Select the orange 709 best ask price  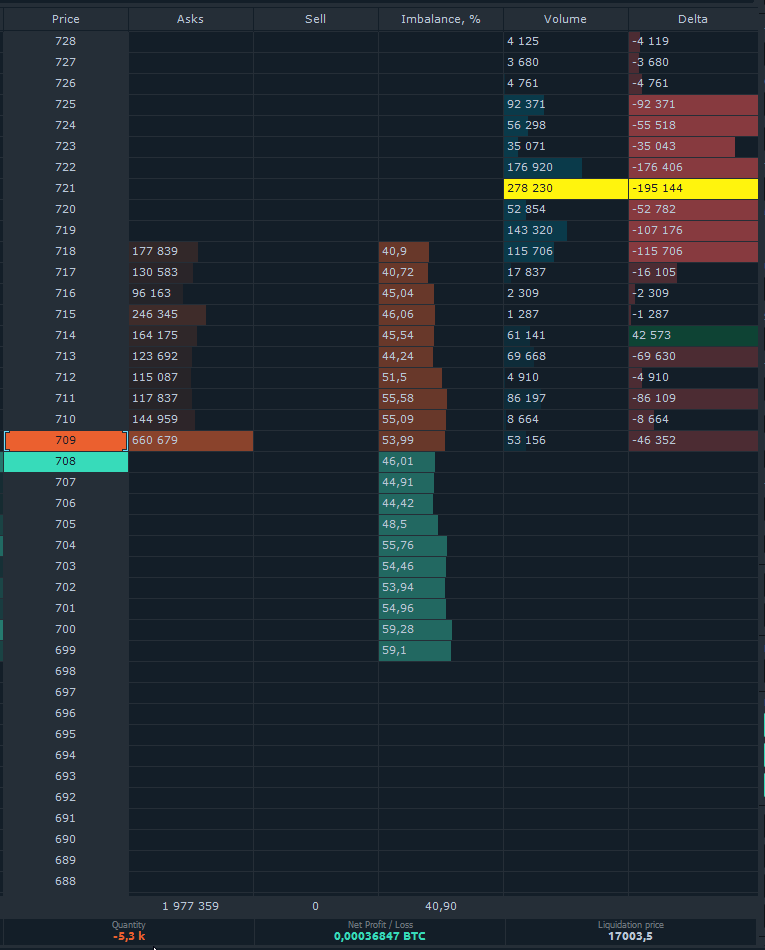(65, 440)
